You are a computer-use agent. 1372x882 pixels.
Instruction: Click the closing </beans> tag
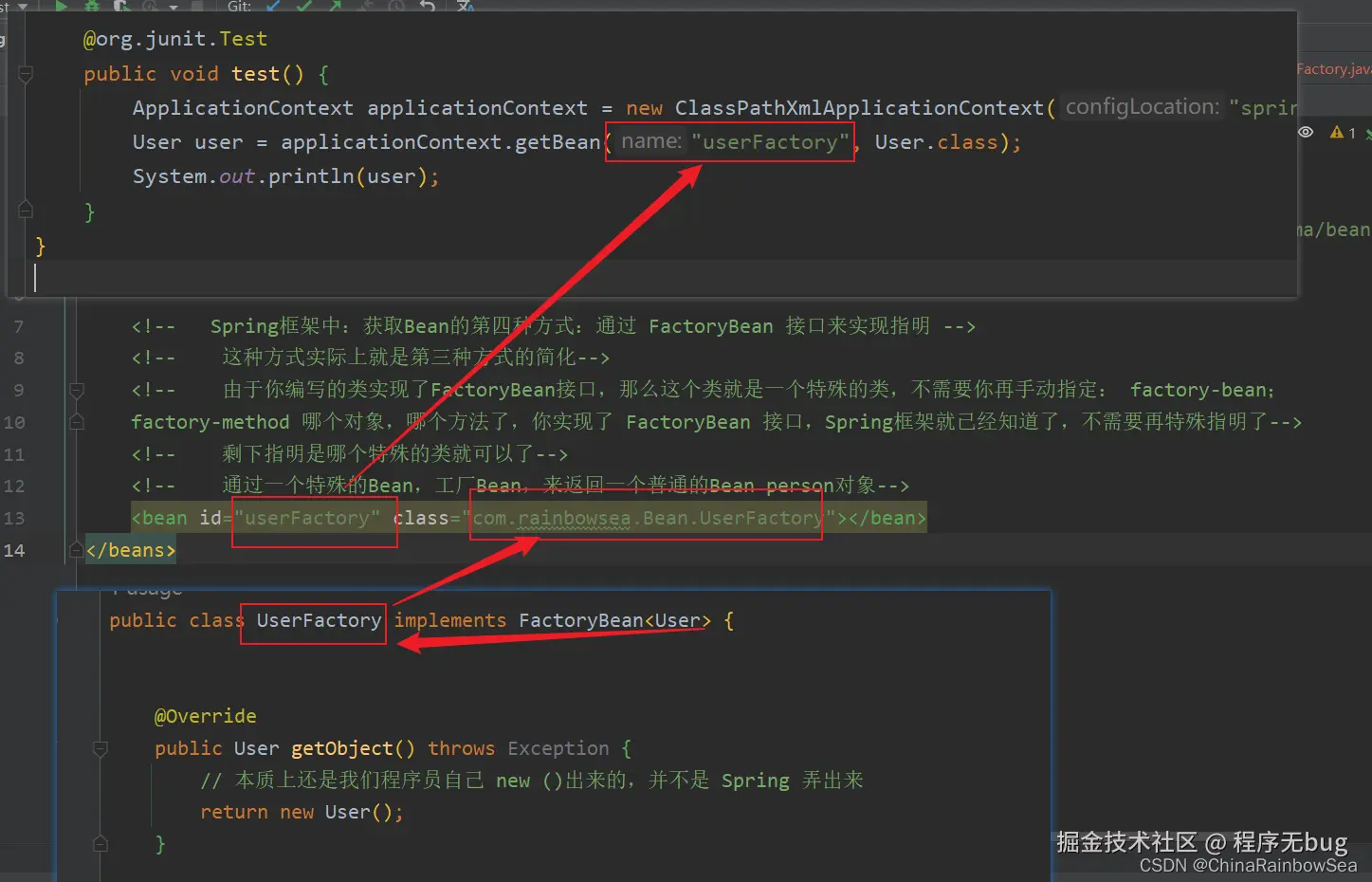click(131, 550)
